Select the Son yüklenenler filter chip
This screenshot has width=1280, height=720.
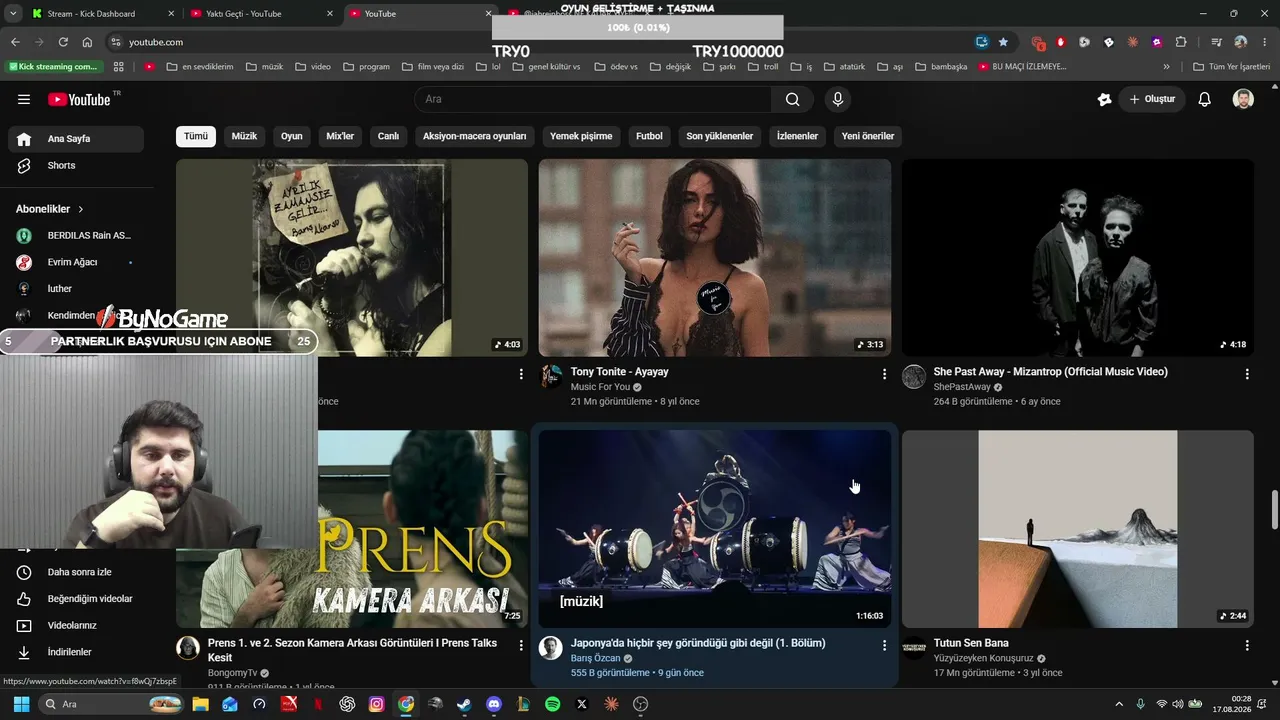pyautogui.click(x=720, y=136)
